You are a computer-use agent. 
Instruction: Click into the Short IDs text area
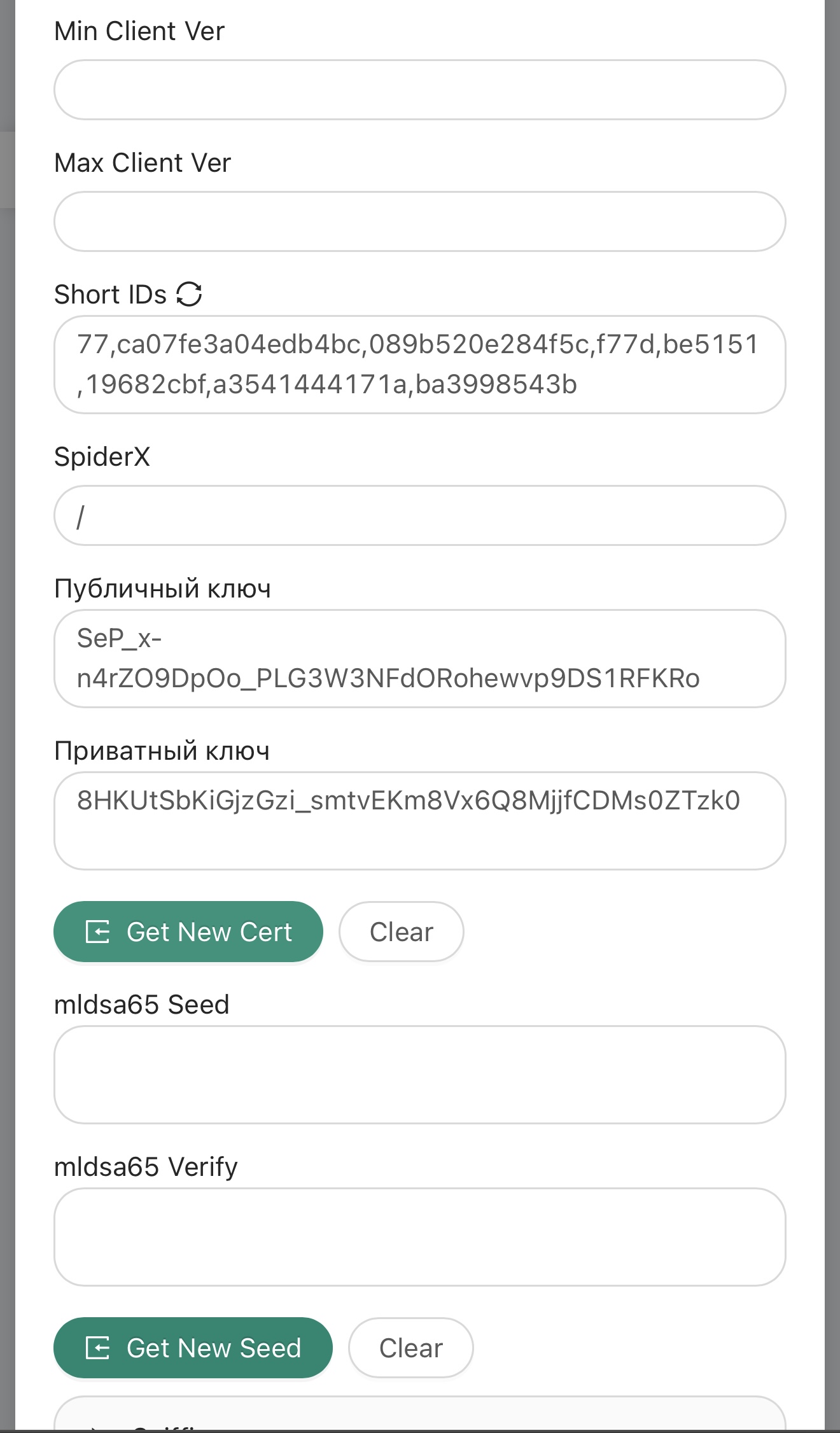pyautogui.click(x=419, y=365)
